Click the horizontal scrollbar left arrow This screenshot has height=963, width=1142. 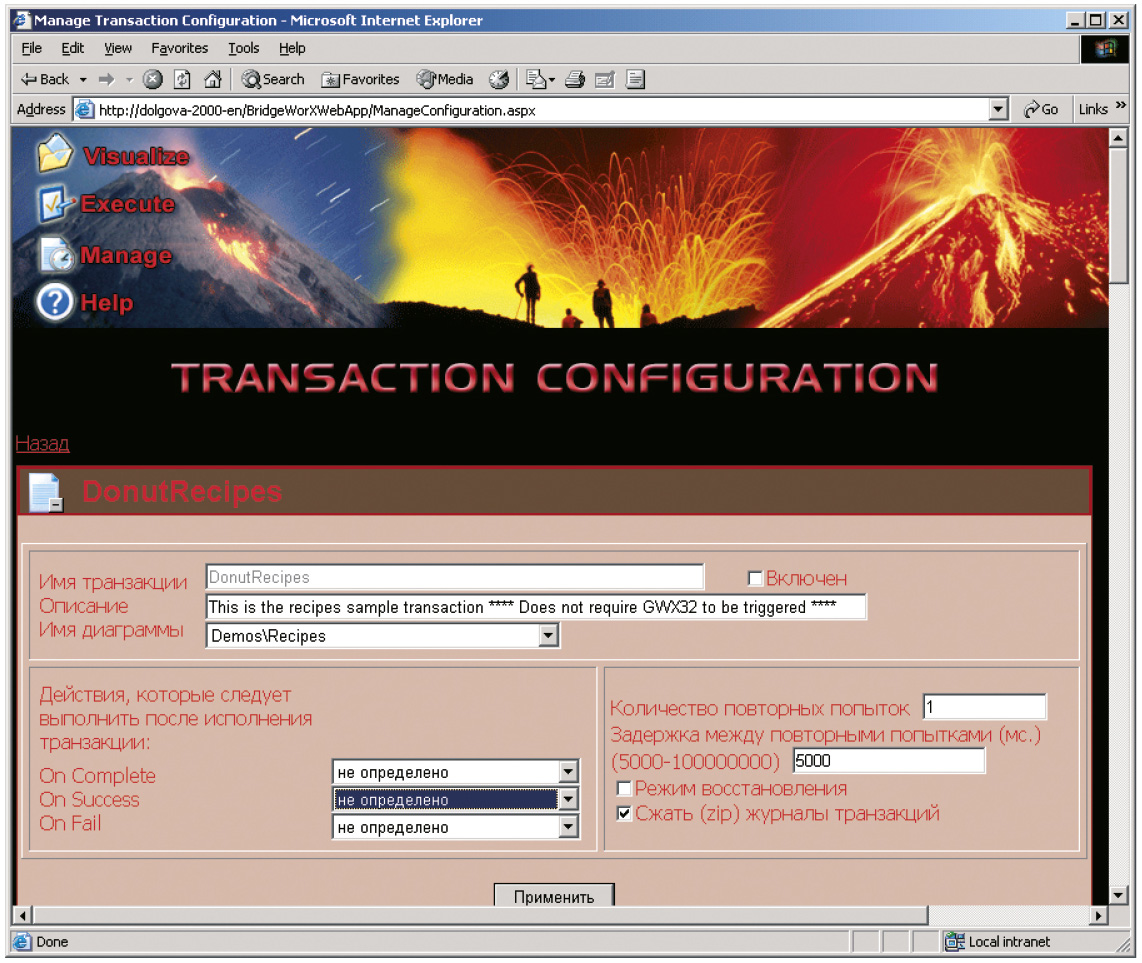[23, 914]
